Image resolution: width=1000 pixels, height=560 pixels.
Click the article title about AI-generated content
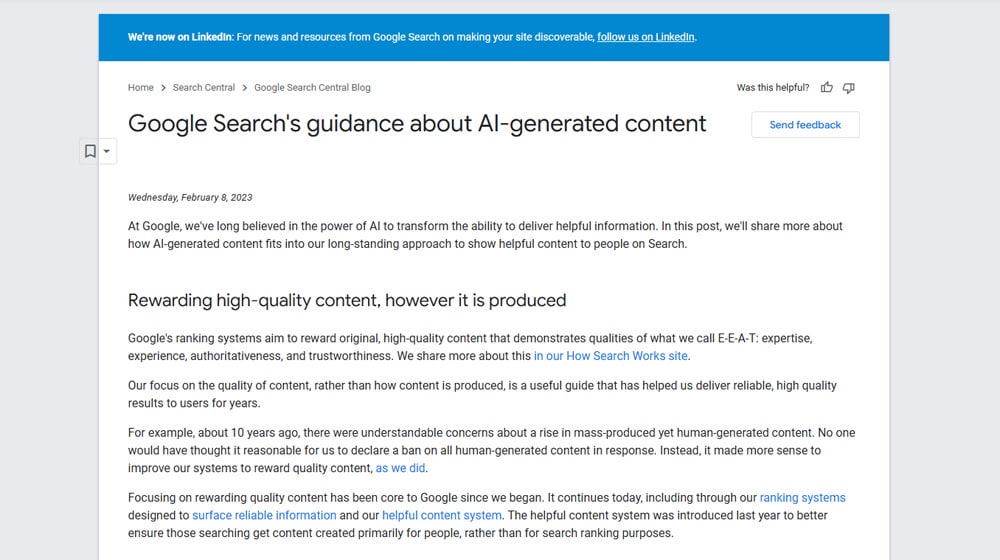[x=417, y=124]
